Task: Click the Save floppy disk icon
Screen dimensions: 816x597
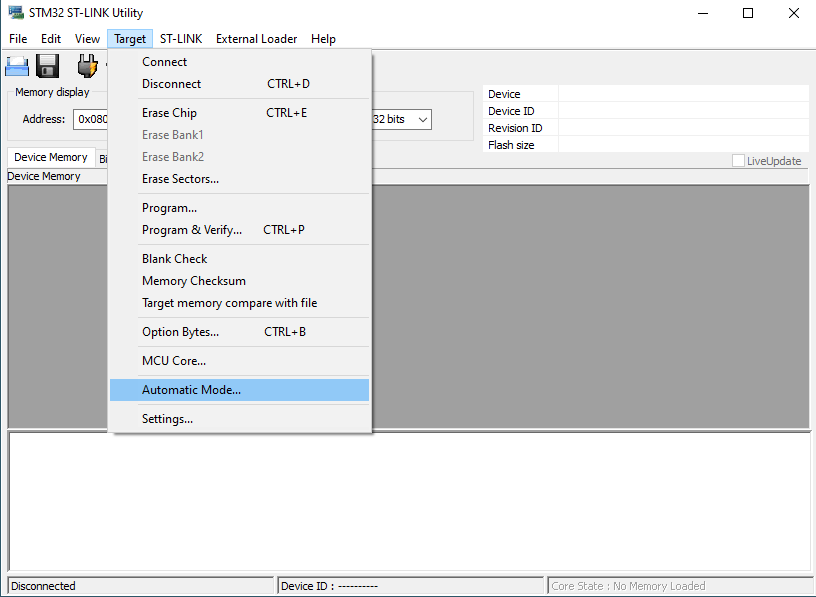Action: pos(47,66)
